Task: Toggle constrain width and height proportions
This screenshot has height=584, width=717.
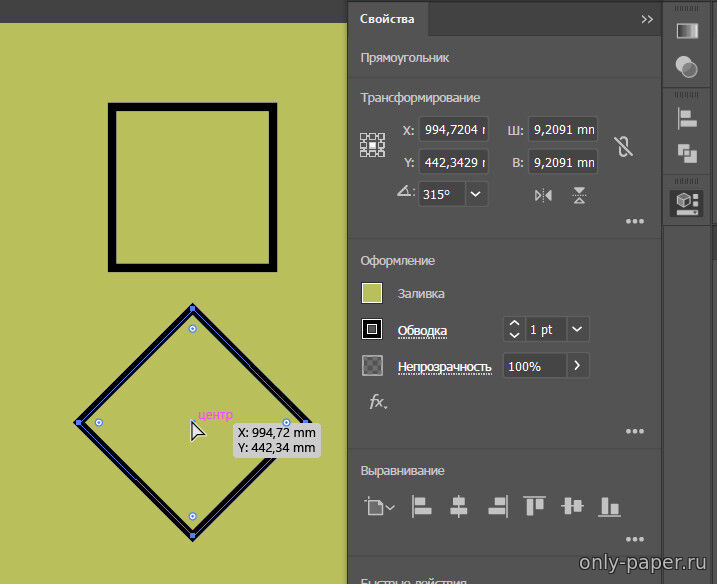Action: 624,146
